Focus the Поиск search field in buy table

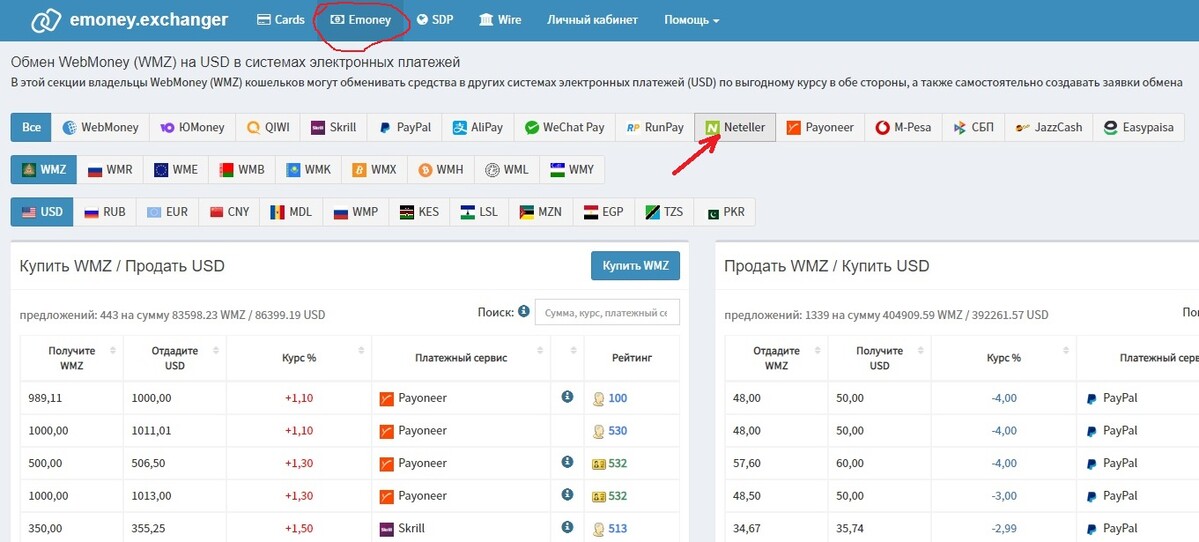tap(607, 312)
